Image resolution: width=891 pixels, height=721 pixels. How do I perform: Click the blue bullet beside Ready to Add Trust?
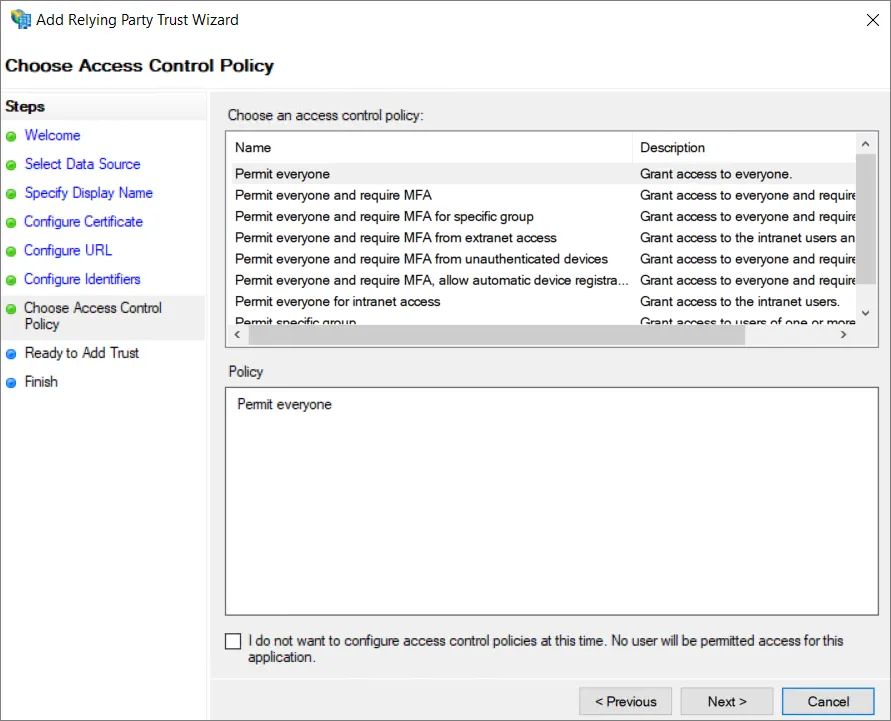pyautogui.click(x=11, y=354)
